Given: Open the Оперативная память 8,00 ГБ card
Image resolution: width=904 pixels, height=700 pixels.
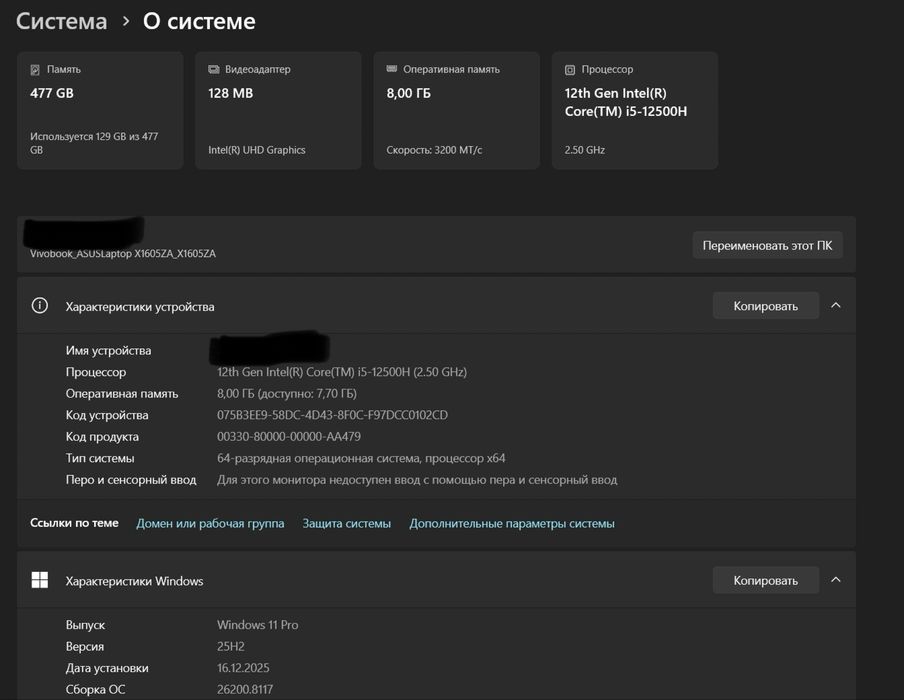Looking at the screenshot, I should [x=457, y=110].
